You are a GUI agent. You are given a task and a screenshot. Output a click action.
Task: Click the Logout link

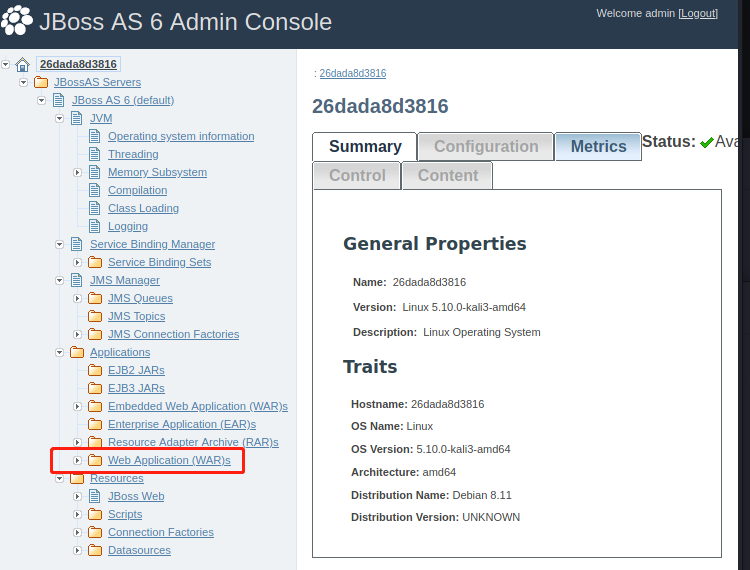[698, 13]
